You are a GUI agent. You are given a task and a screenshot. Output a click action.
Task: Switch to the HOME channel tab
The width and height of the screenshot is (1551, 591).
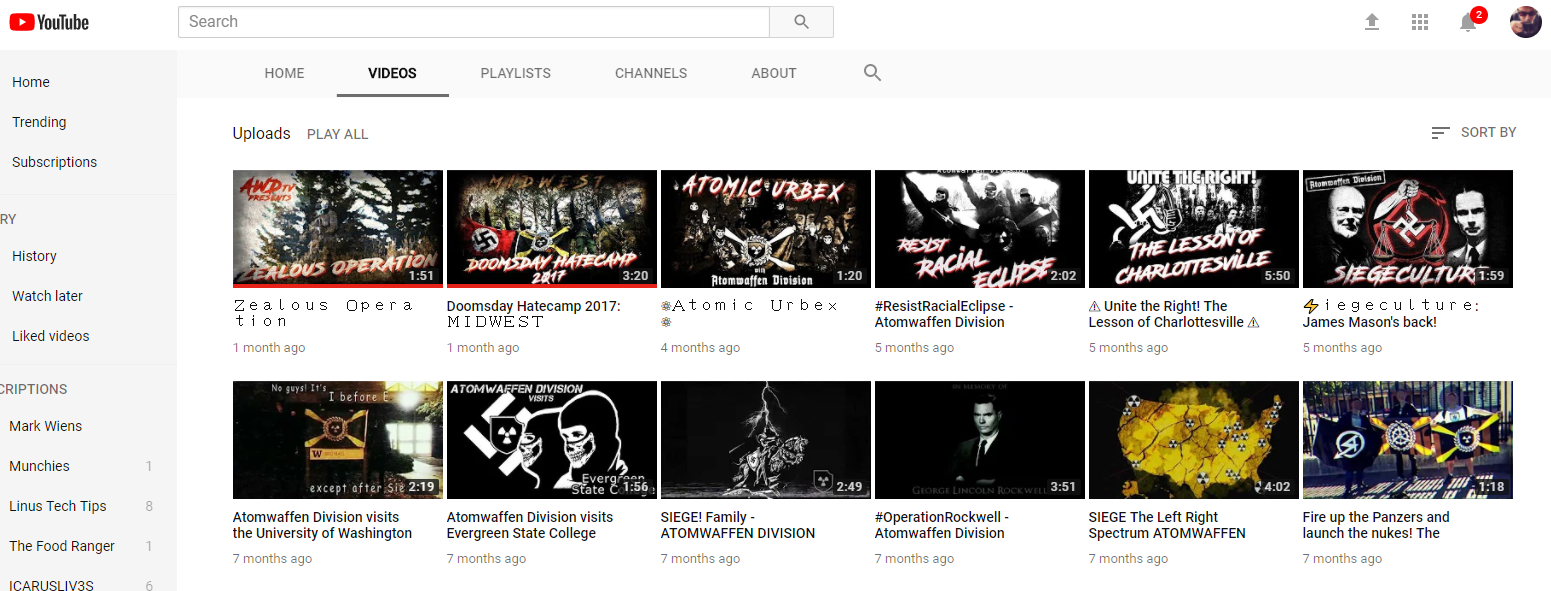pyautogui.click(x=284, y=73)
